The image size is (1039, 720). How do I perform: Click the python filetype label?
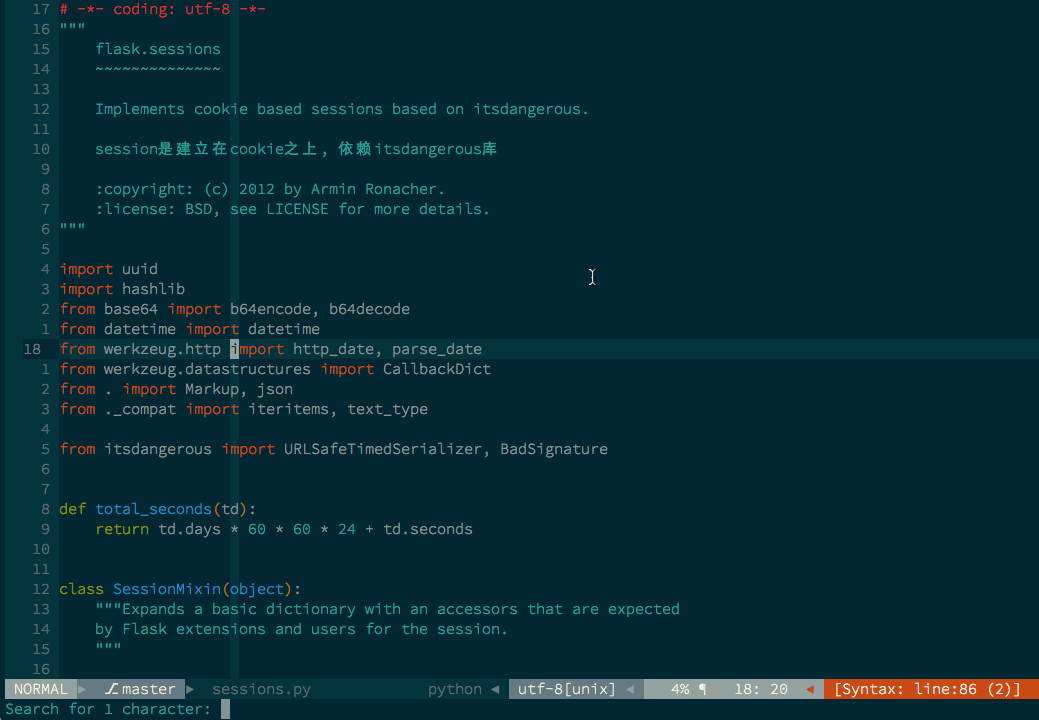455,689
